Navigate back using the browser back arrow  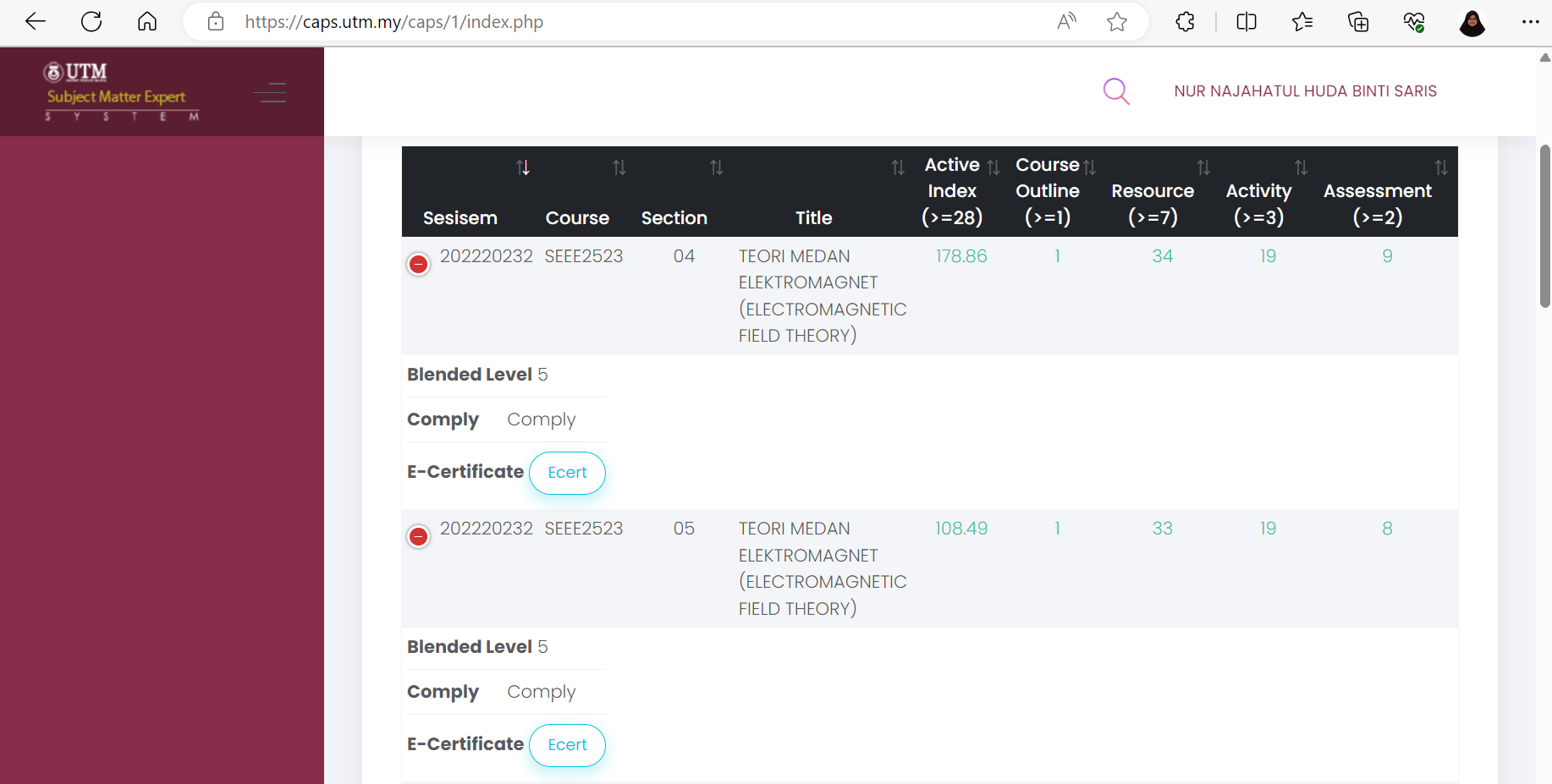pos(36,22)
